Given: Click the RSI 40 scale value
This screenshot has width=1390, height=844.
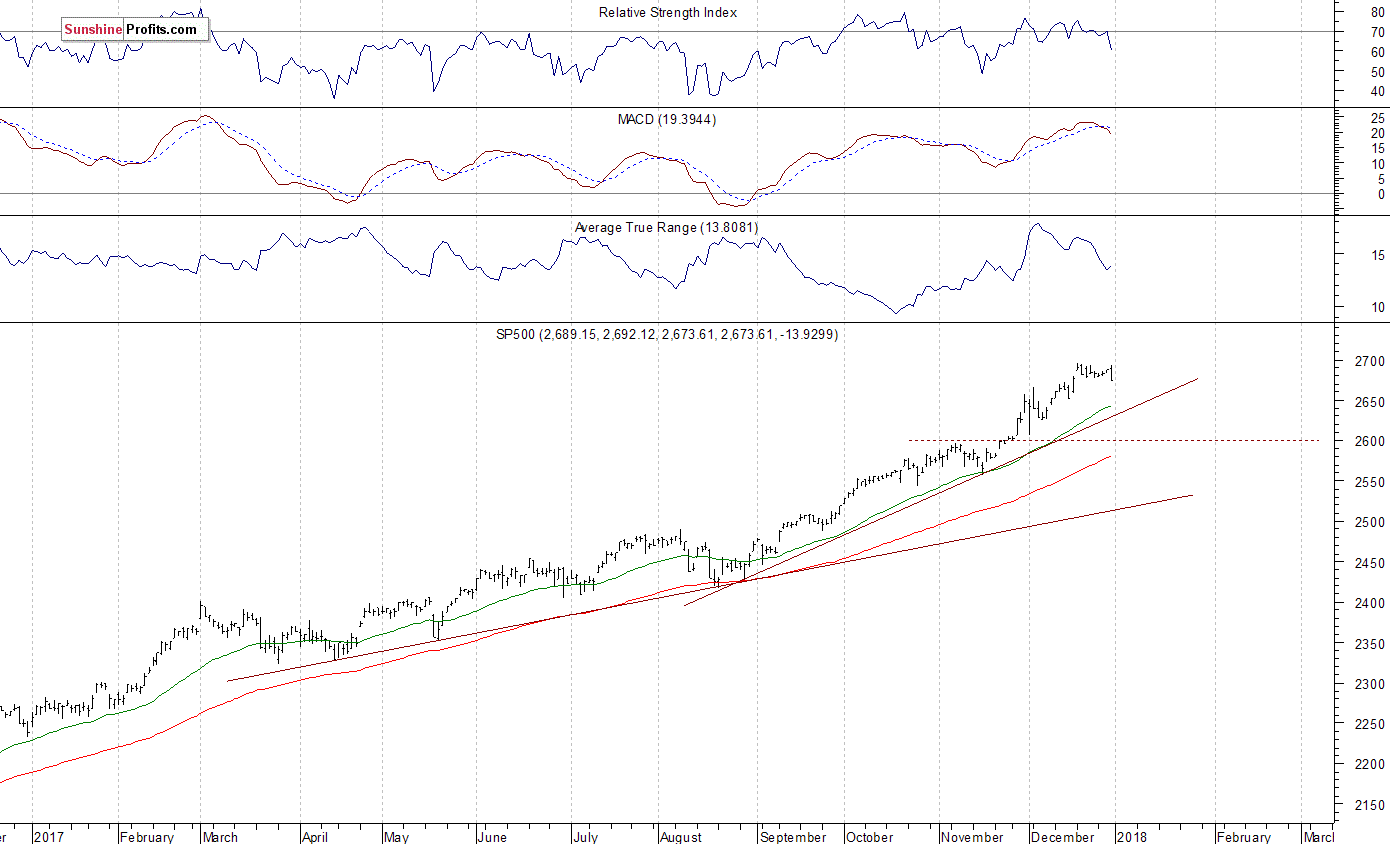Looking at the screenshot, I should point(1378,91).
